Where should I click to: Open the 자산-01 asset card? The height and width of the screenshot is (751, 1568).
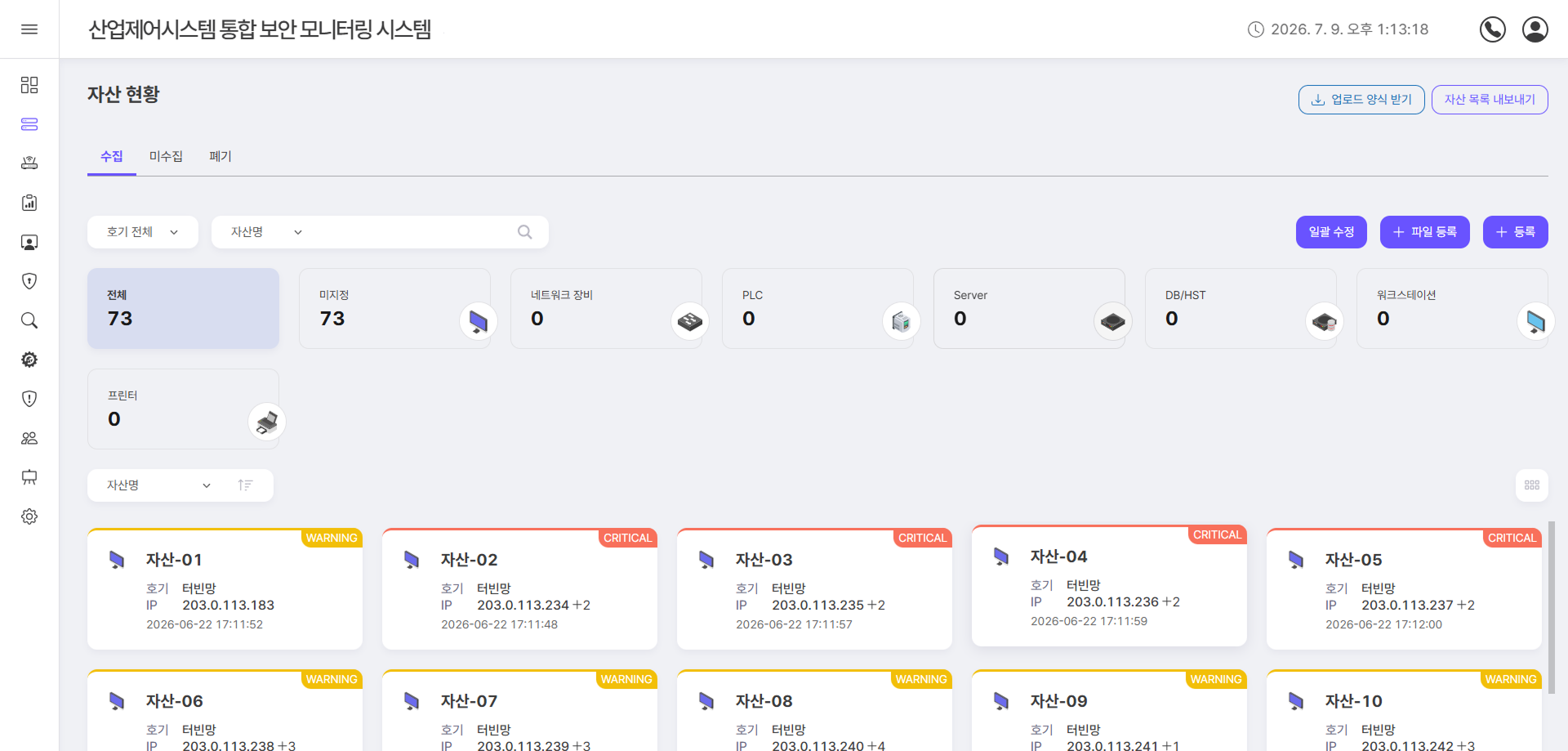[x=225, y=589]
